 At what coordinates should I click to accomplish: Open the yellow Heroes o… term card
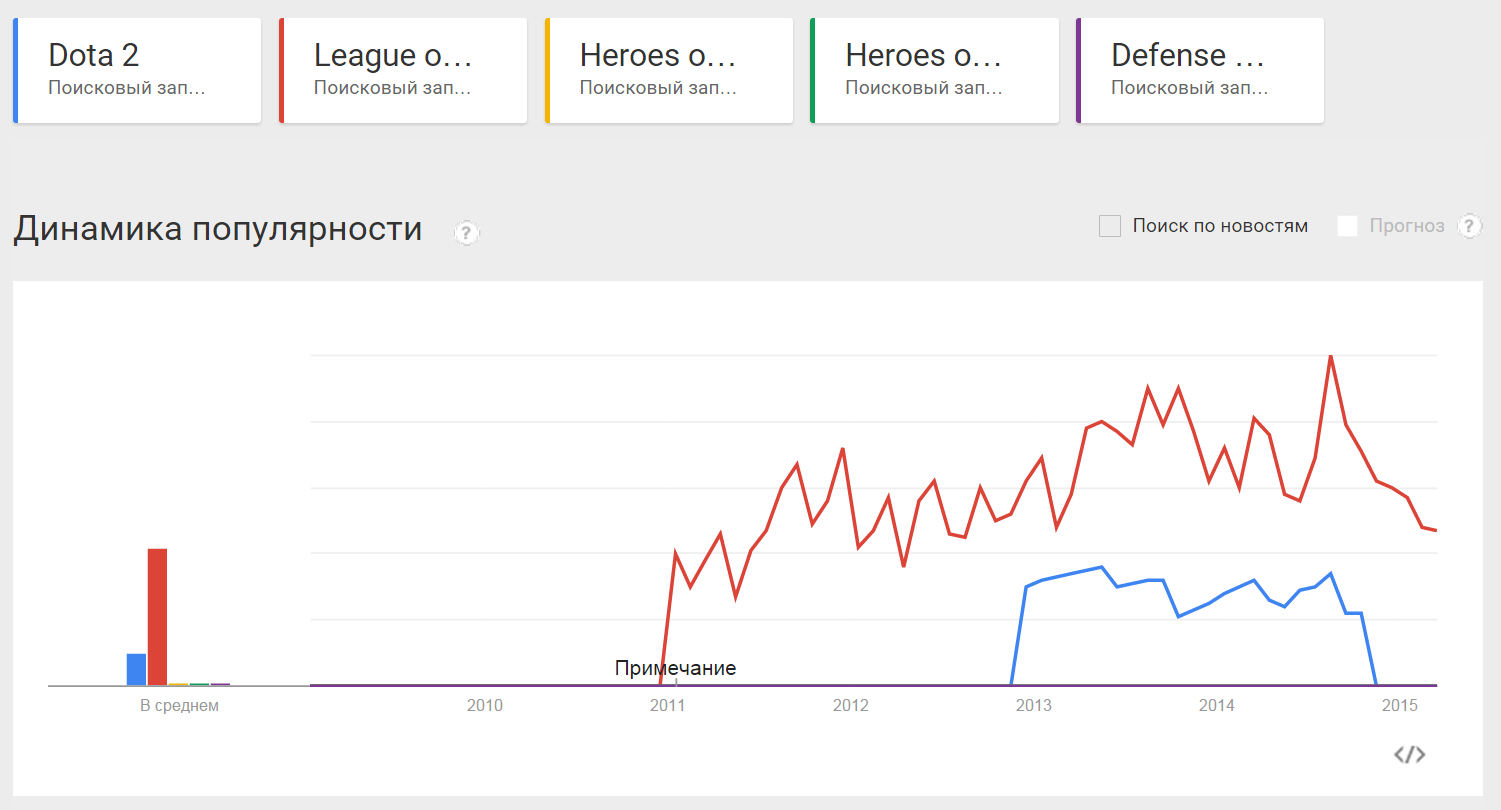pos(669,71)
